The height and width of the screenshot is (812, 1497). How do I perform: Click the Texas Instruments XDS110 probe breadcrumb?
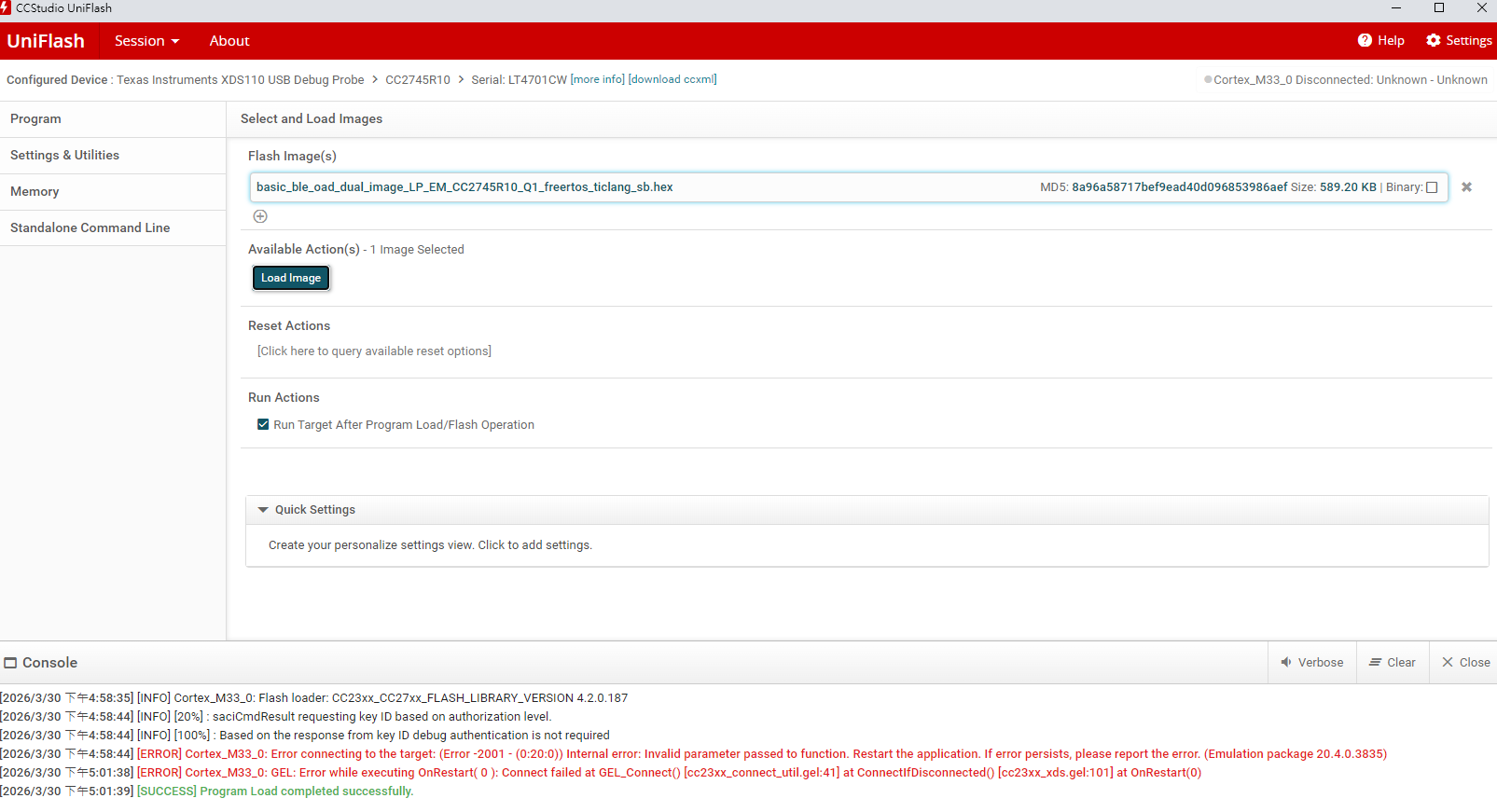[241, 80]
